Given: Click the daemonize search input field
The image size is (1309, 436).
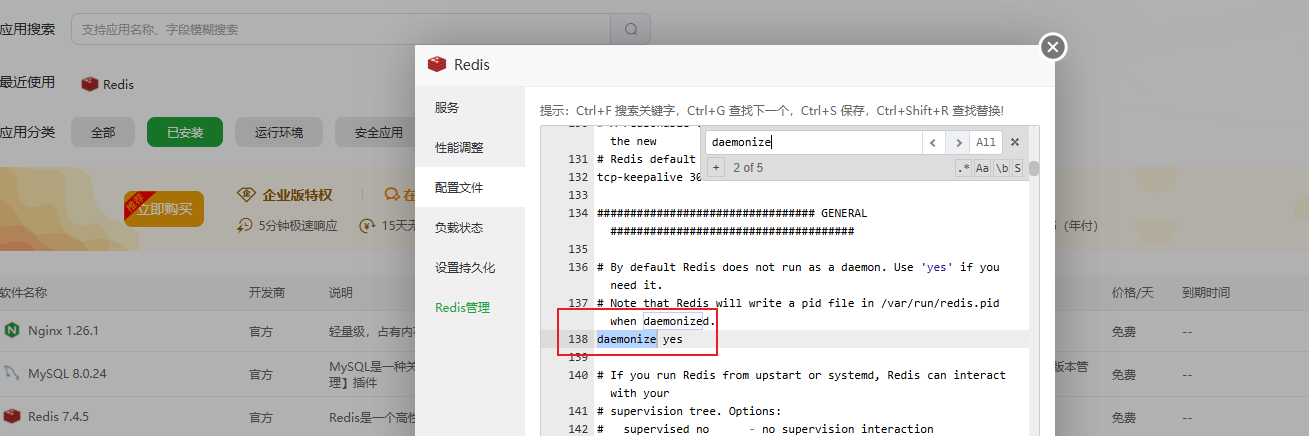Looking at the screenshot, I should tap(813, 142).
